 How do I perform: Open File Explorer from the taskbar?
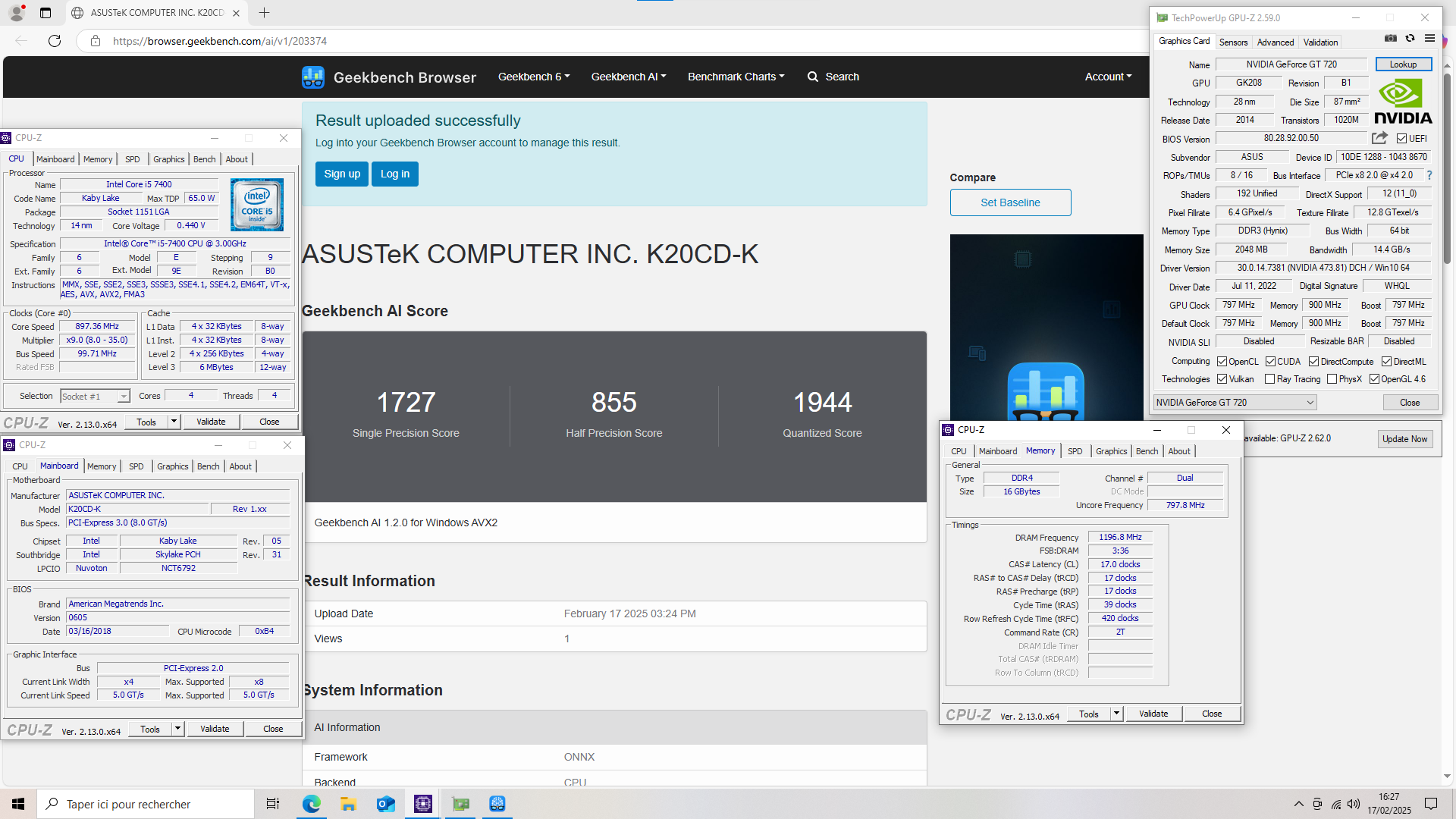(348, 804)
